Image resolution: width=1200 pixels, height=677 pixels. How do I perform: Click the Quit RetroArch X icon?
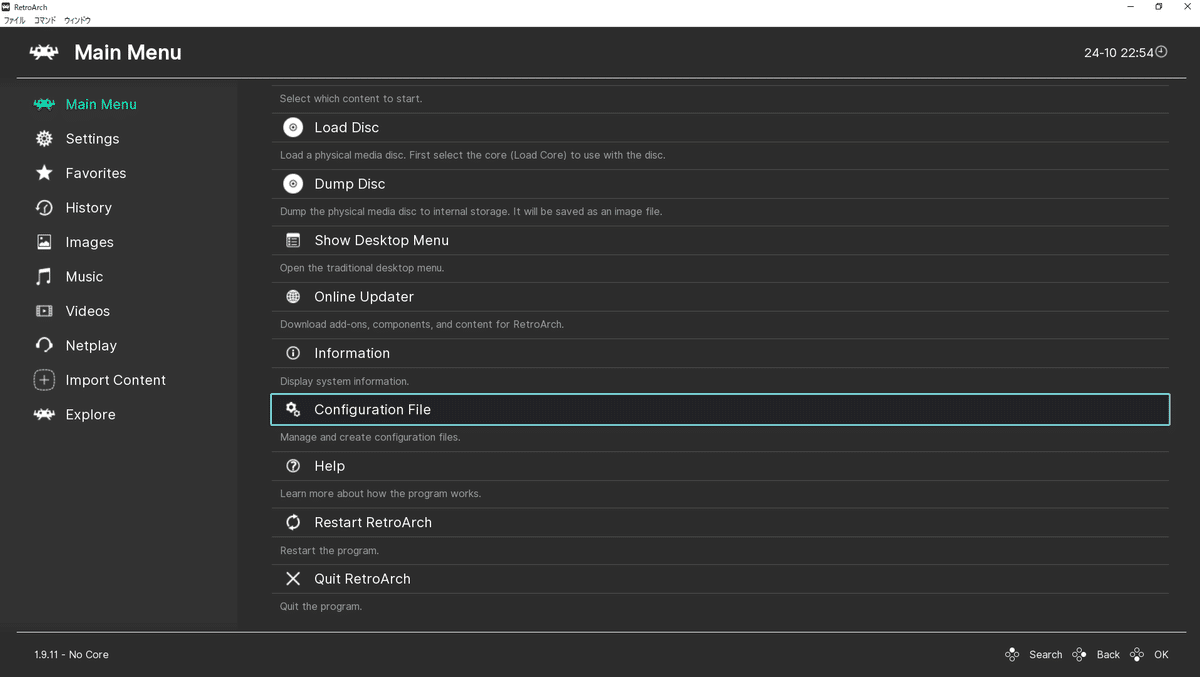coord(293,579)
